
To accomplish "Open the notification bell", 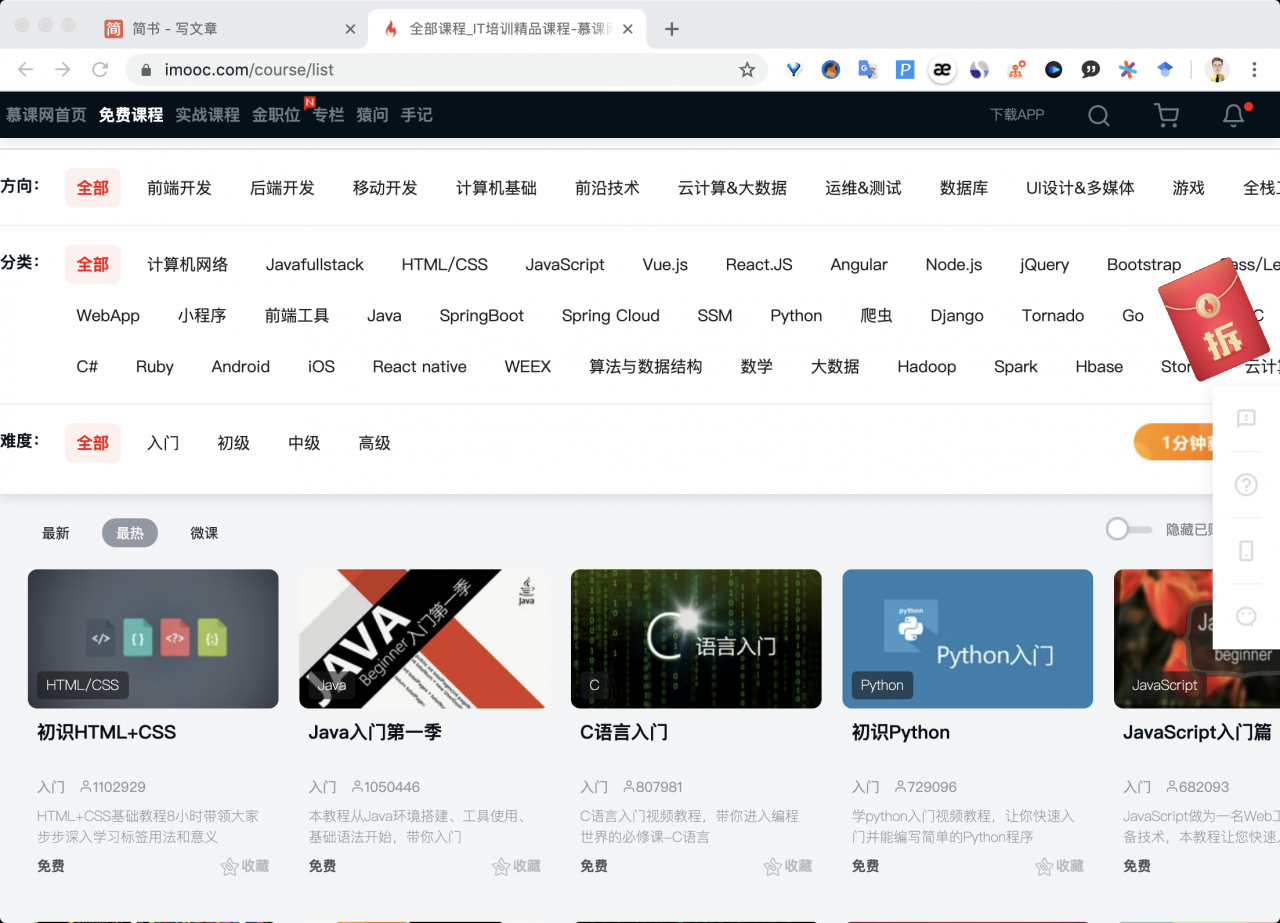I will (x=1234, y=115).
